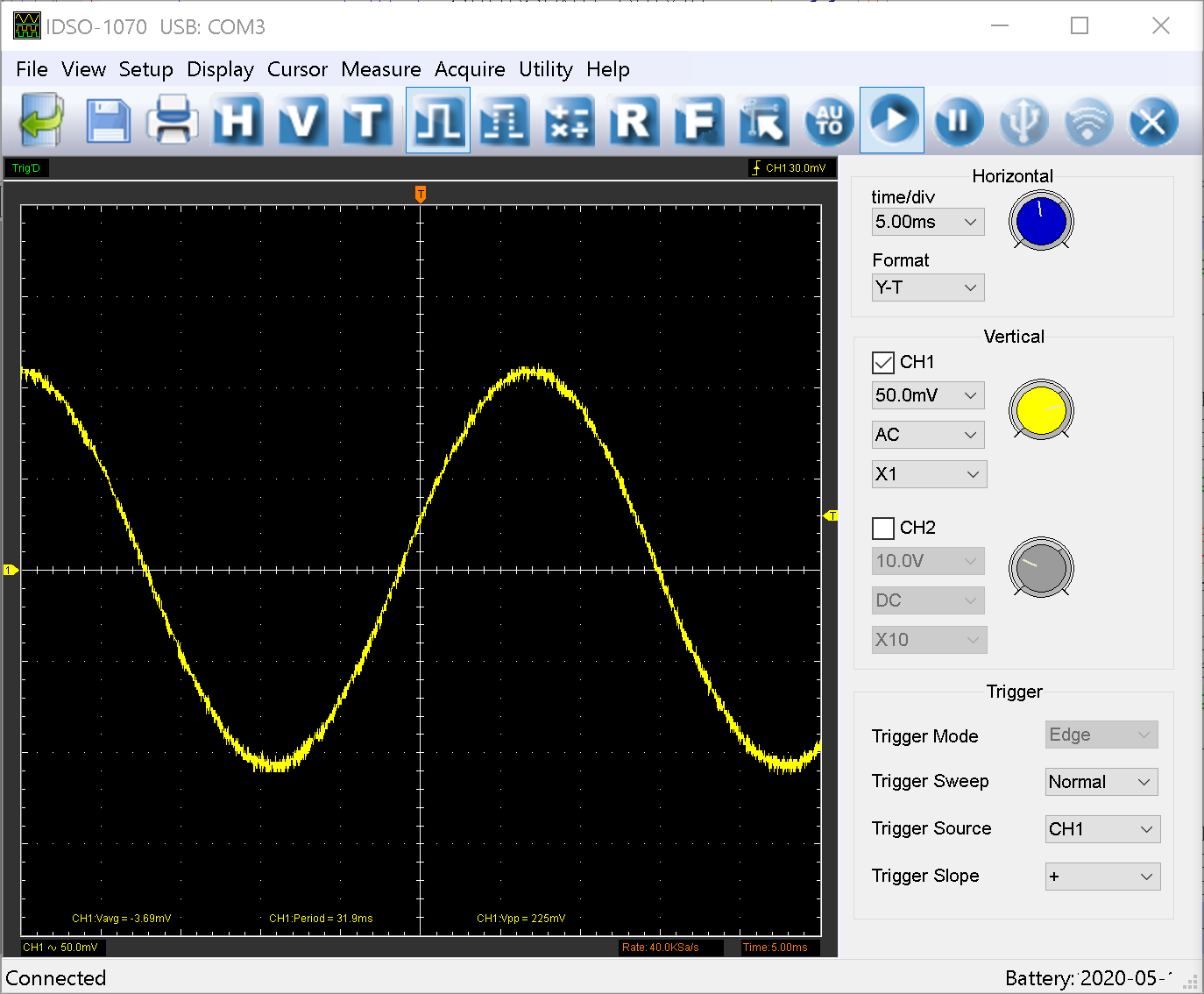Screen dimensions: 1204x994
Task: Click the CH1 Vavg = -3.69mV readout
Action: pyautogui.click(x=122, y=919)
